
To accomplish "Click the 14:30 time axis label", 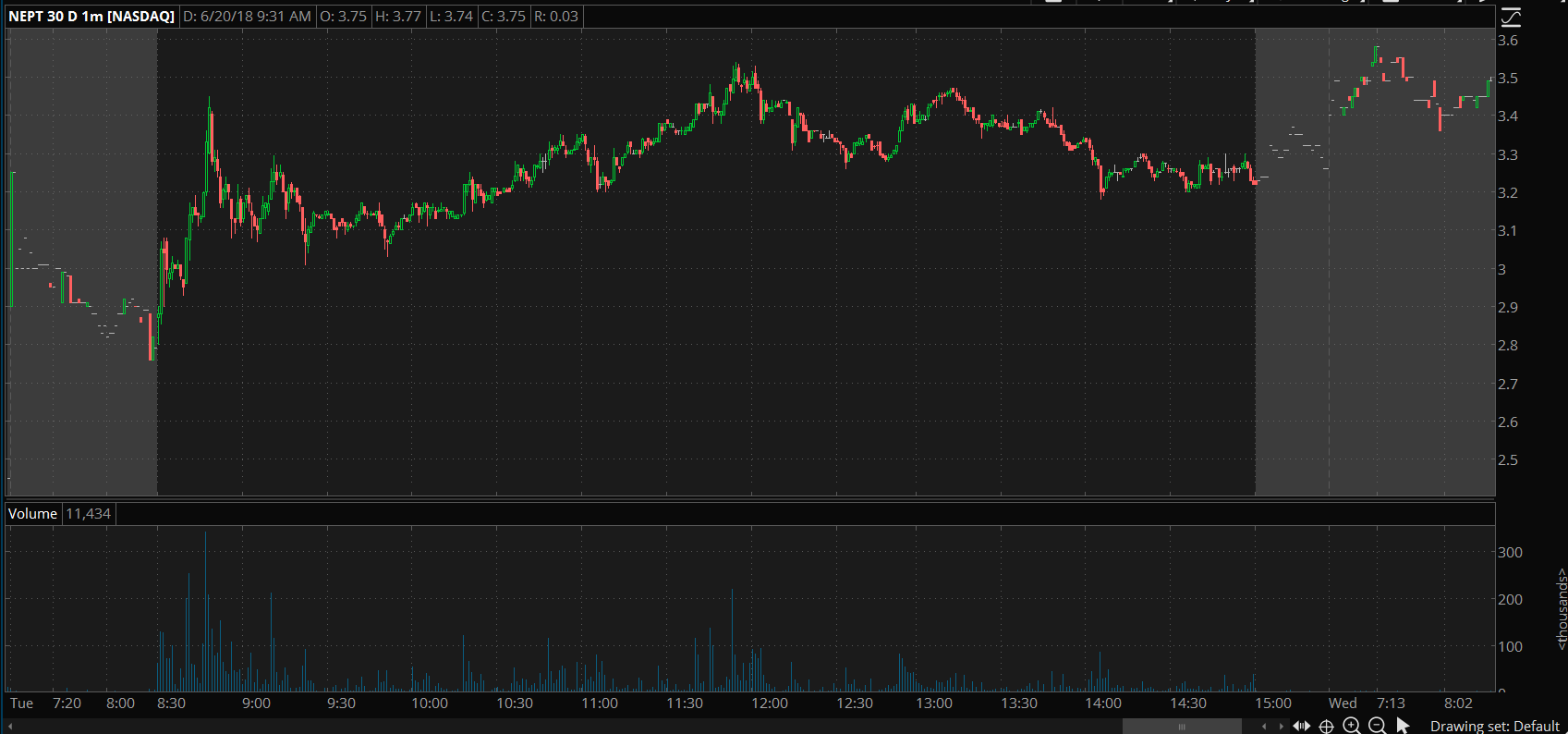I will (x=1188, y=703).
